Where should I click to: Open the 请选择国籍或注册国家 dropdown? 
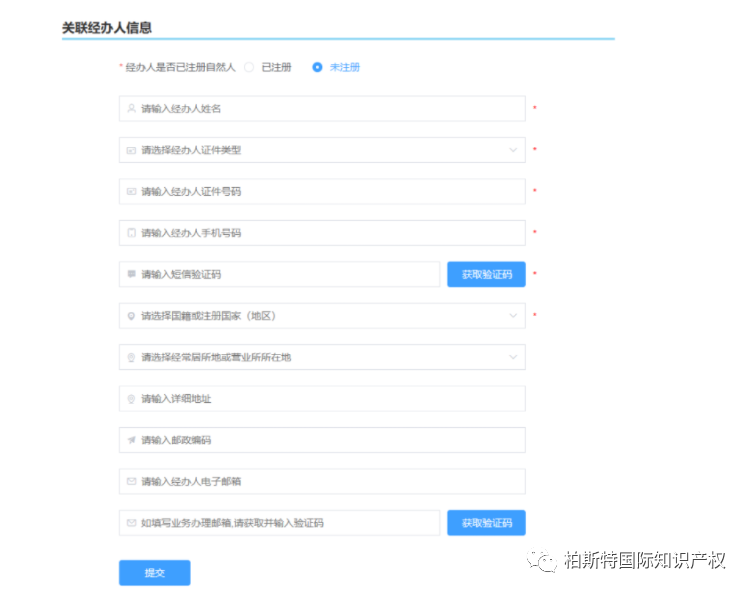point(322,316)
